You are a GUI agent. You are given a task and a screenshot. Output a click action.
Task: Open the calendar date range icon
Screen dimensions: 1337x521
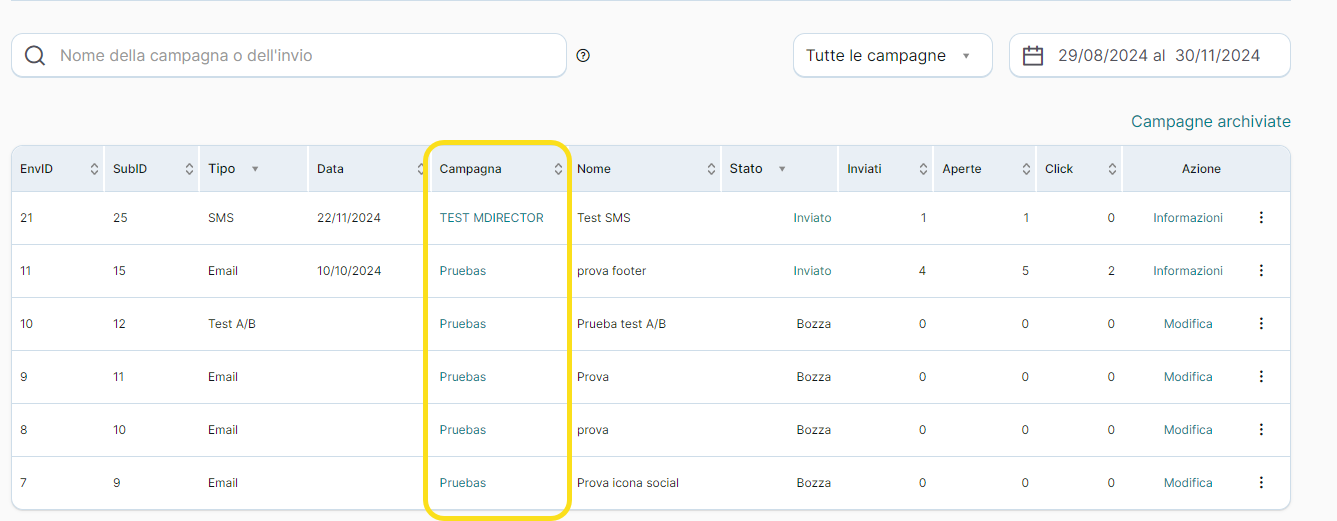click(1033, 56)
